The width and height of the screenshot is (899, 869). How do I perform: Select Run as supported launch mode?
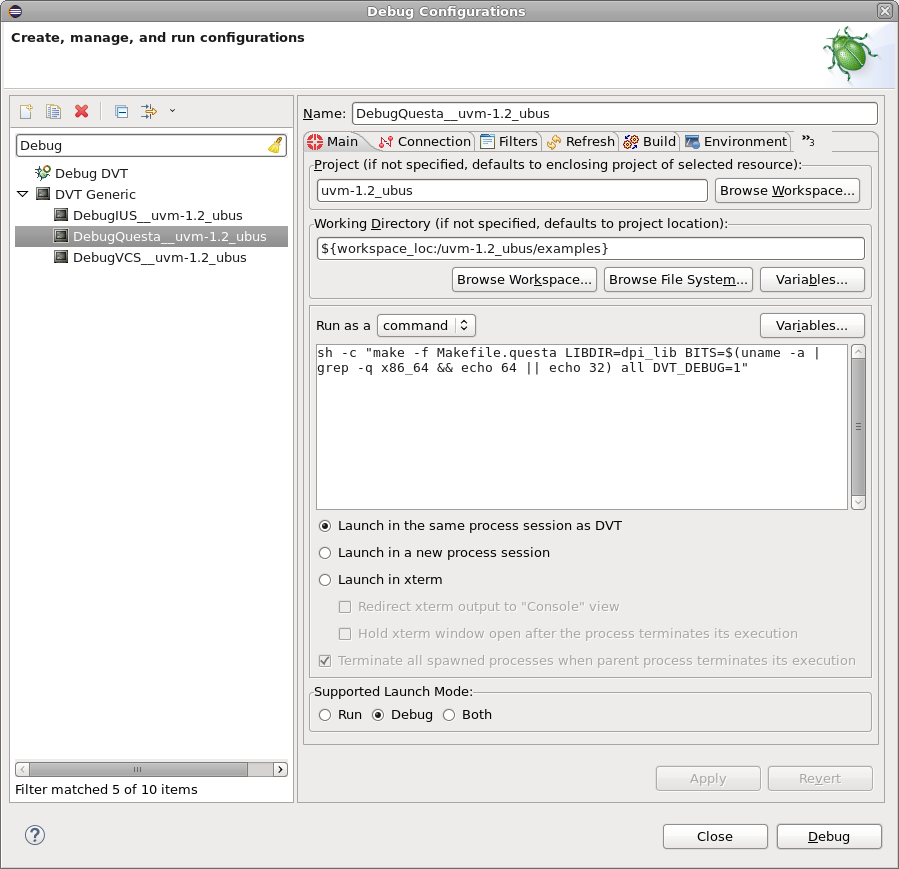click(324, 714)
